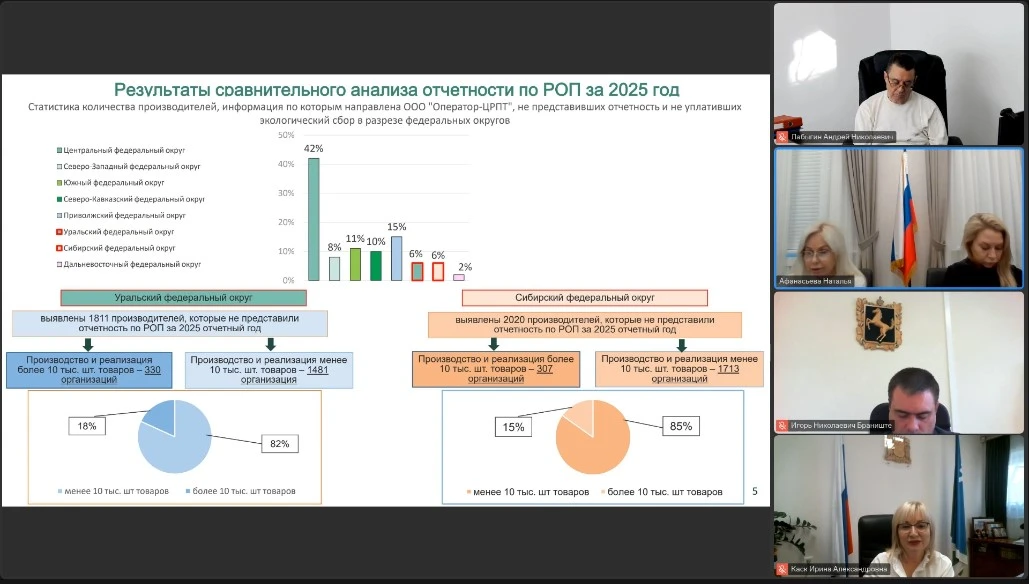Click the slide page number 5
This screenshot has width=1029, height=584.
755,491
